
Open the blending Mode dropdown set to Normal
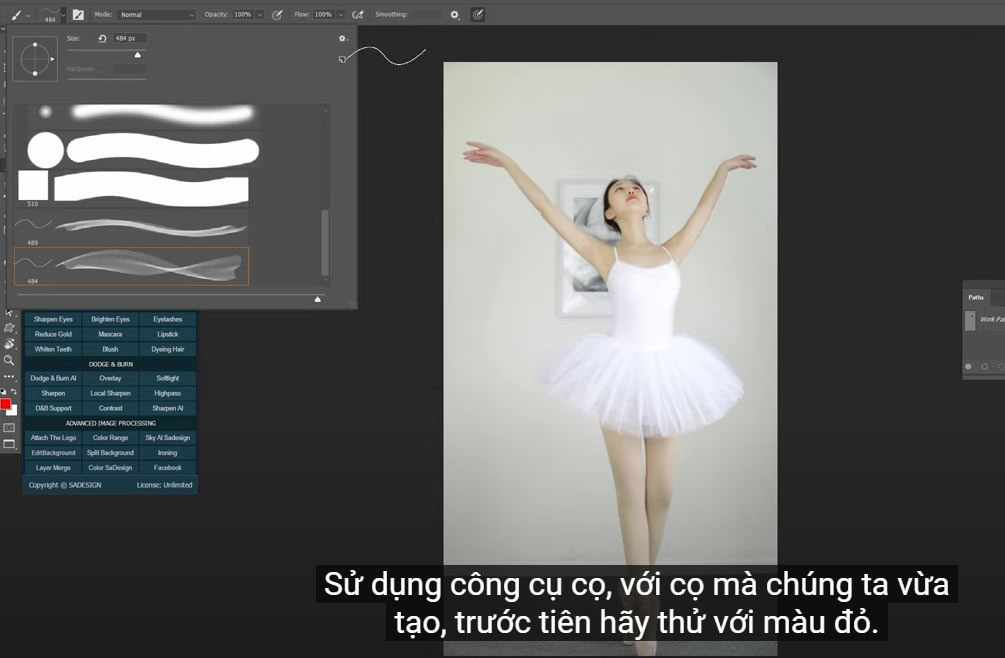tap(156, 15)
